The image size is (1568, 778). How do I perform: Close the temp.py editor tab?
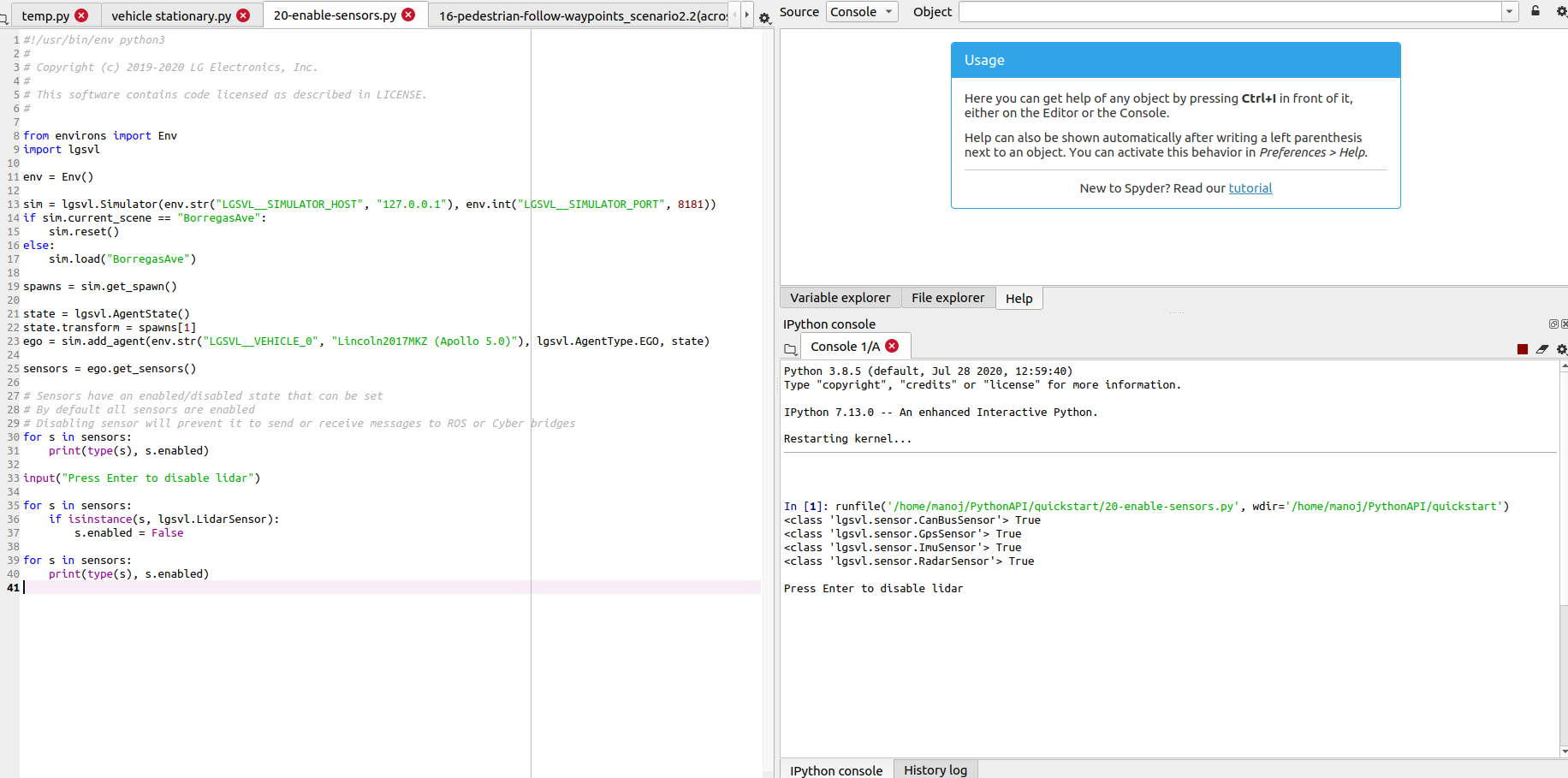(81, 15)
